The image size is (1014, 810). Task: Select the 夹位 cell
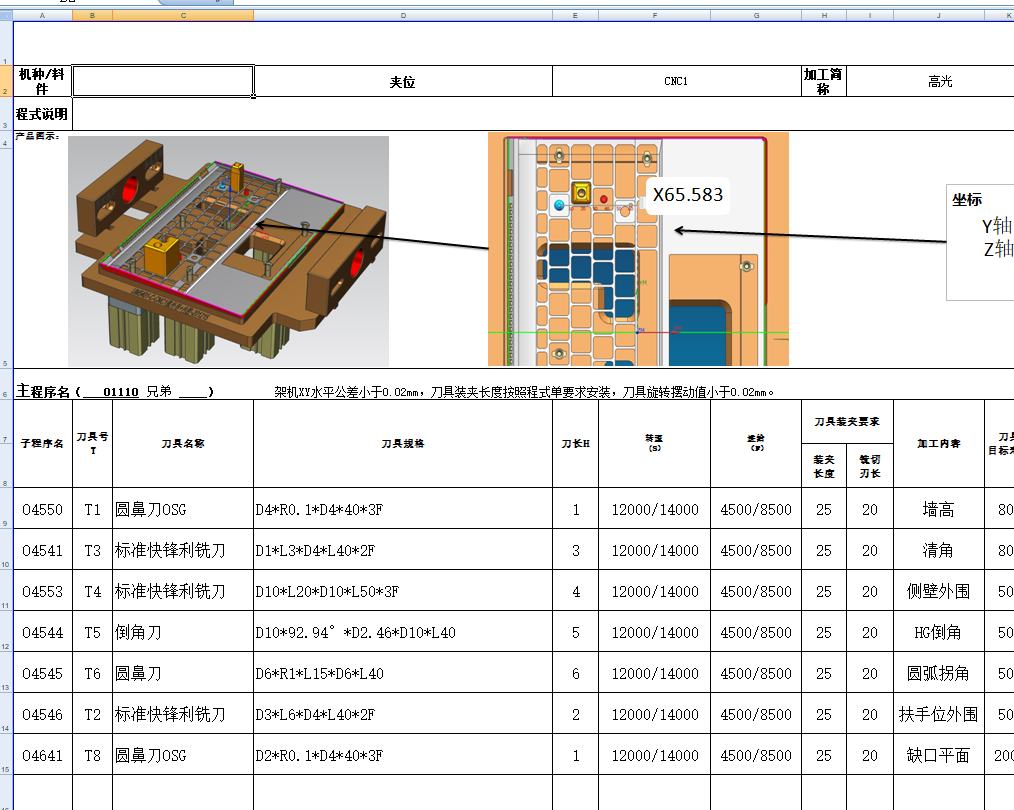403,80
